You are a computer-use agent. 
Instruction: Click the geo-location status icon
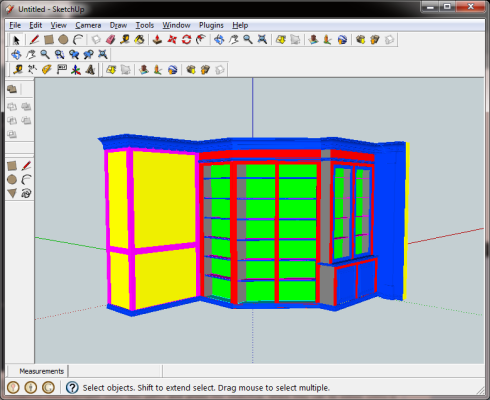(13, 388)
